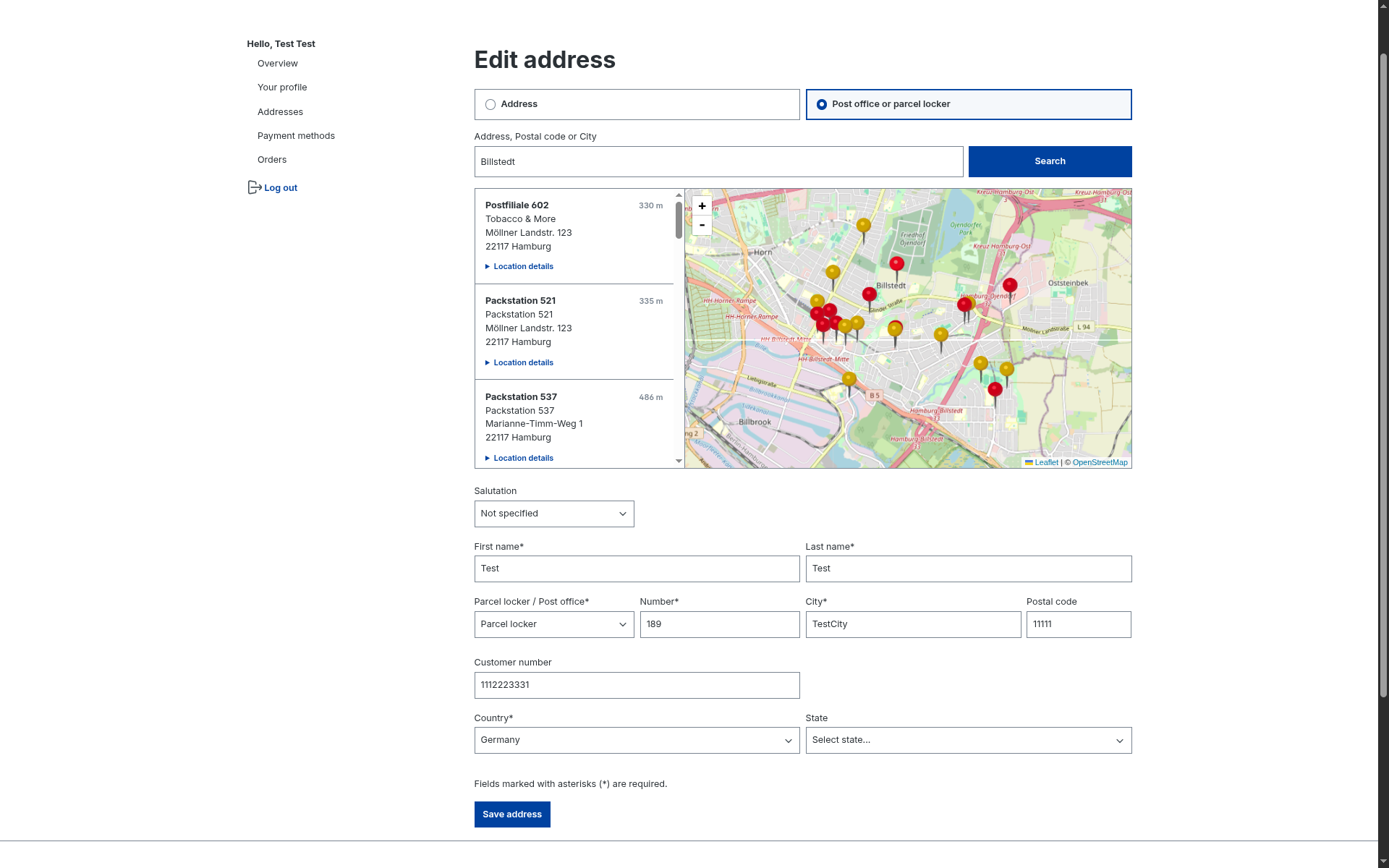Select the Postfiliale 602 title text
1389x868 pixels.
point(517,205)
